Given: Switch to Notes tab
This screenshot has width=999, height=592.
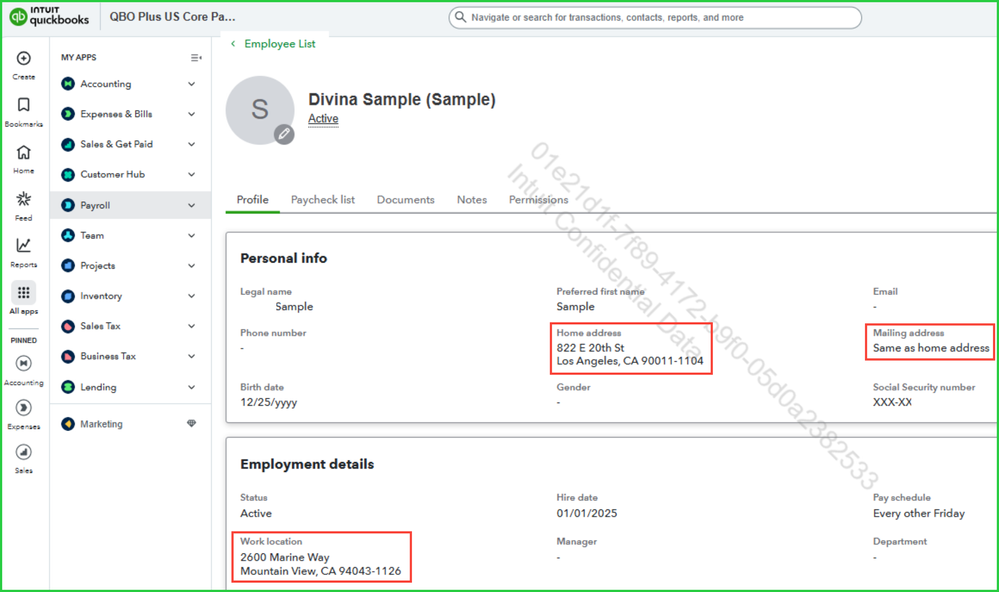Looking at the screenshot, I should tap(471, 199).
